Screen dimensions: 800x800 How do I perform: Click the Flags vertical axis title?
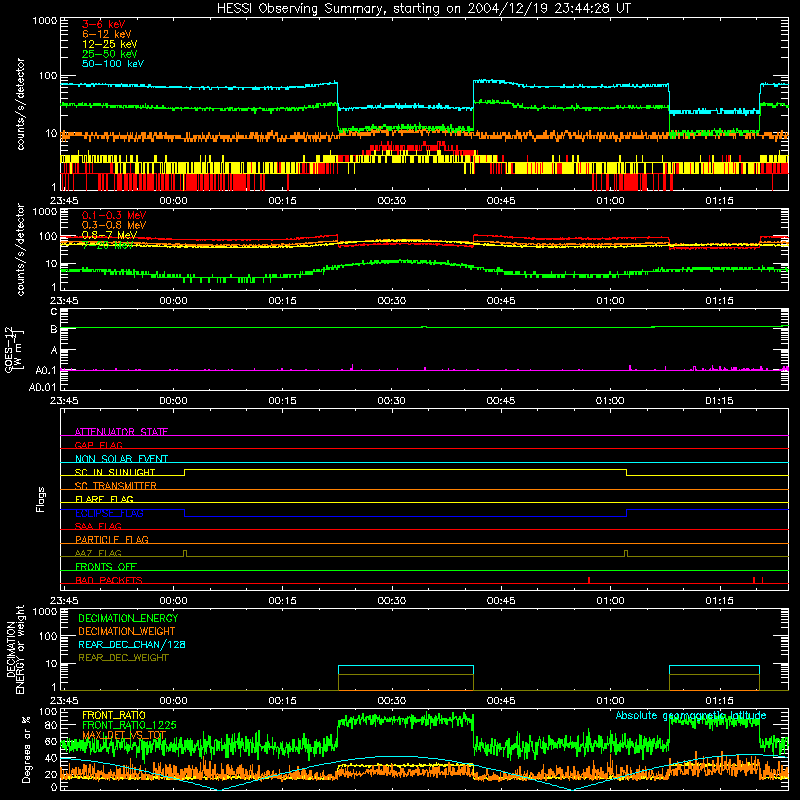point(41,499)
